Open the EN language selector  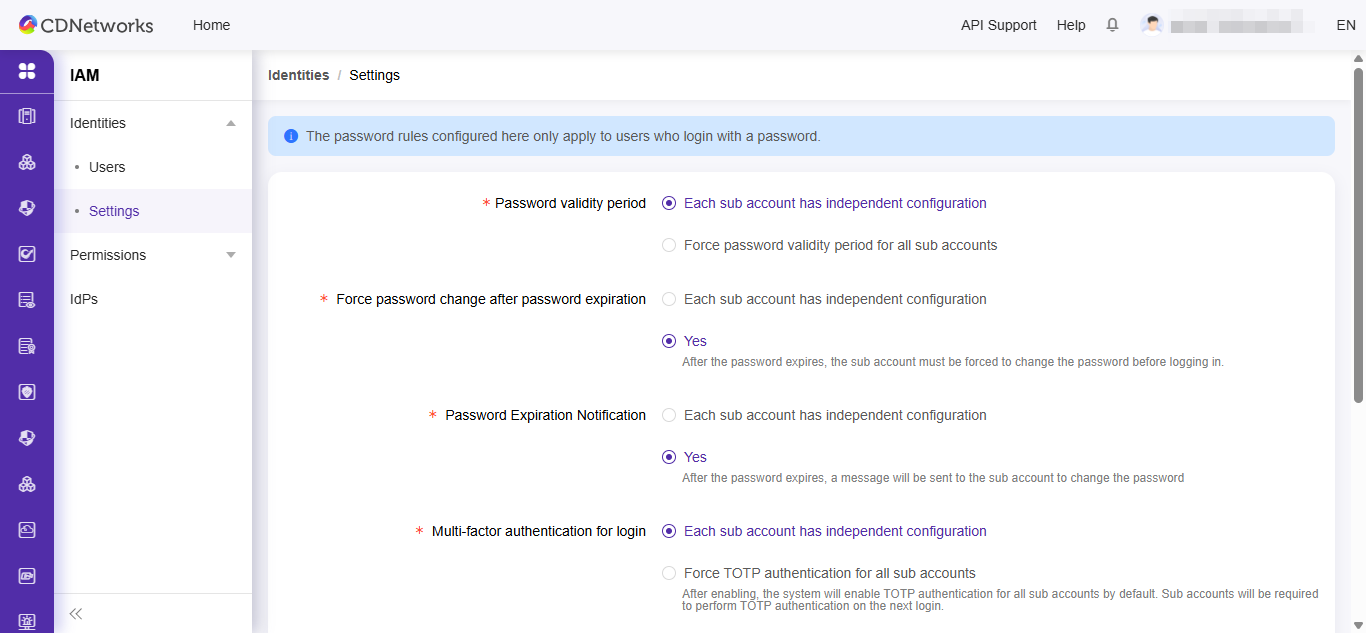point(1345,25)
